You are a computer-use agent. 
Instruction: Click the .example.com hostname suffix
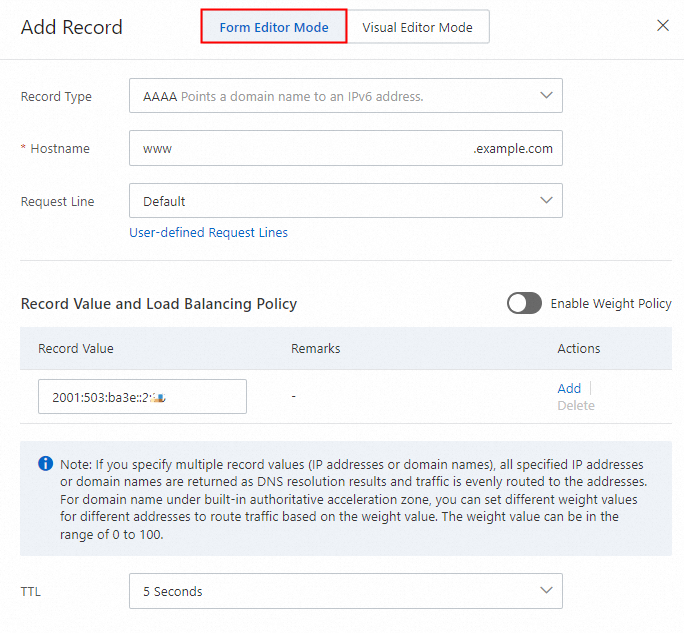coord(513,149)
